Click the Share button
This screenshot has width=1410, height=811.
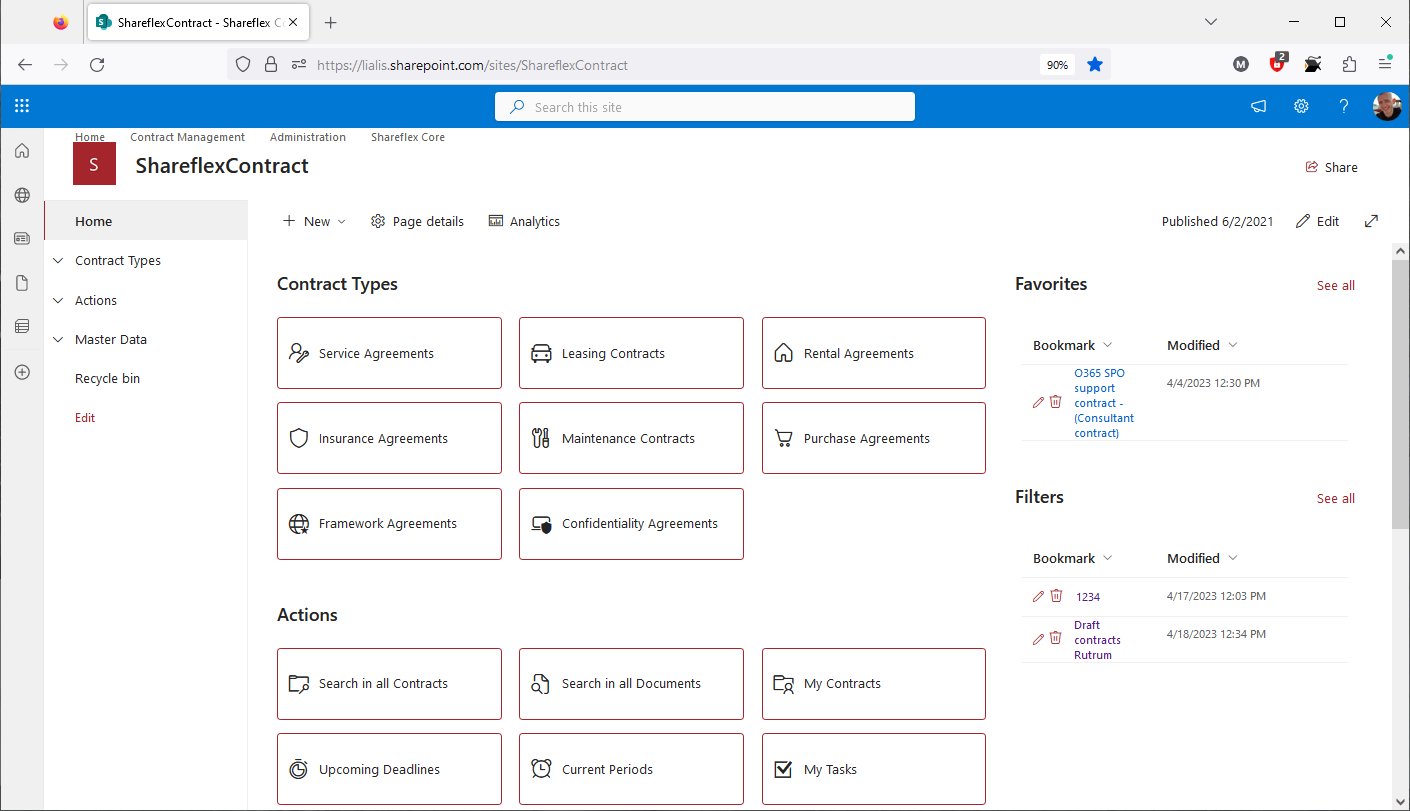tap(1331, 167)
